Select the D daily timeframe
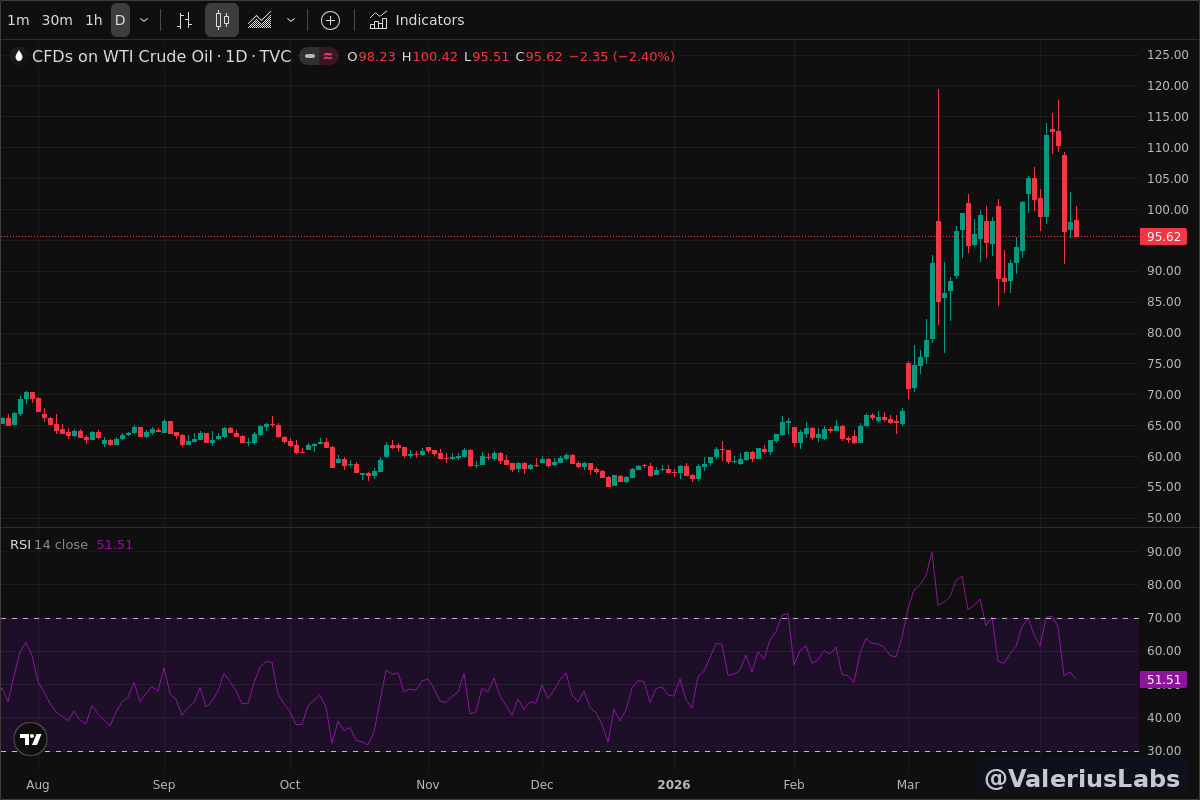 click(x=120, y=20)
